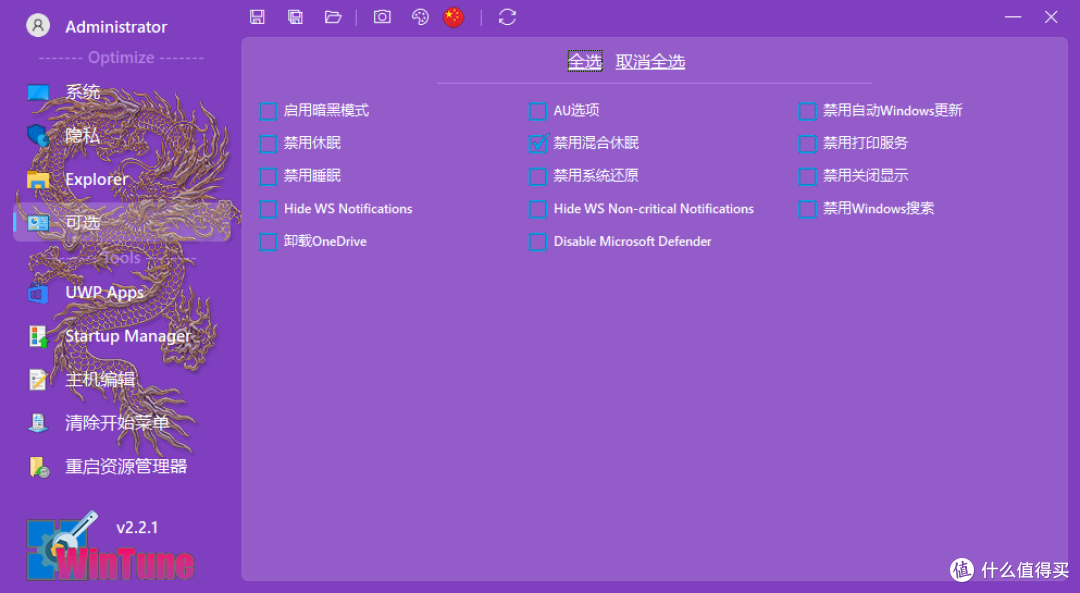Click the 系统 monitor icon in sidebar
1080x593 pixels.
pos(38,92)
